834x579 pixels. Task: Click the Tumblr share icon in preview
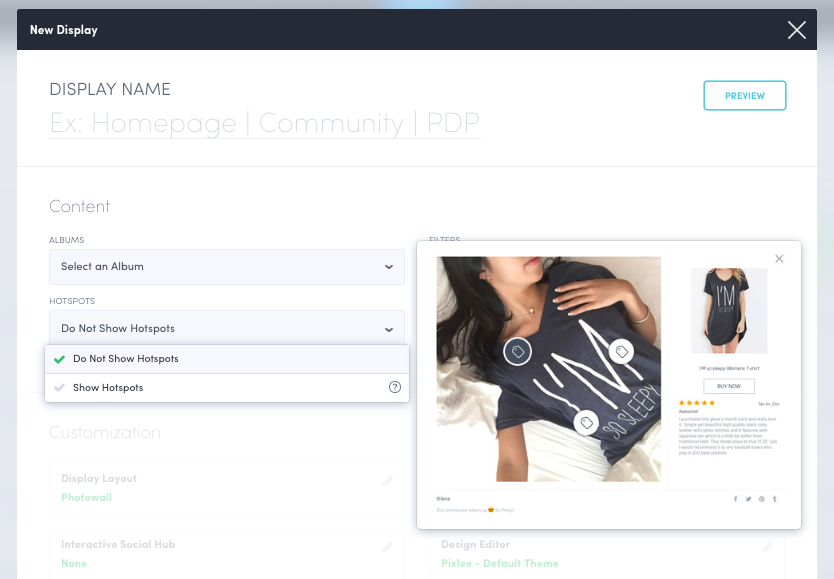coord(774,498)
